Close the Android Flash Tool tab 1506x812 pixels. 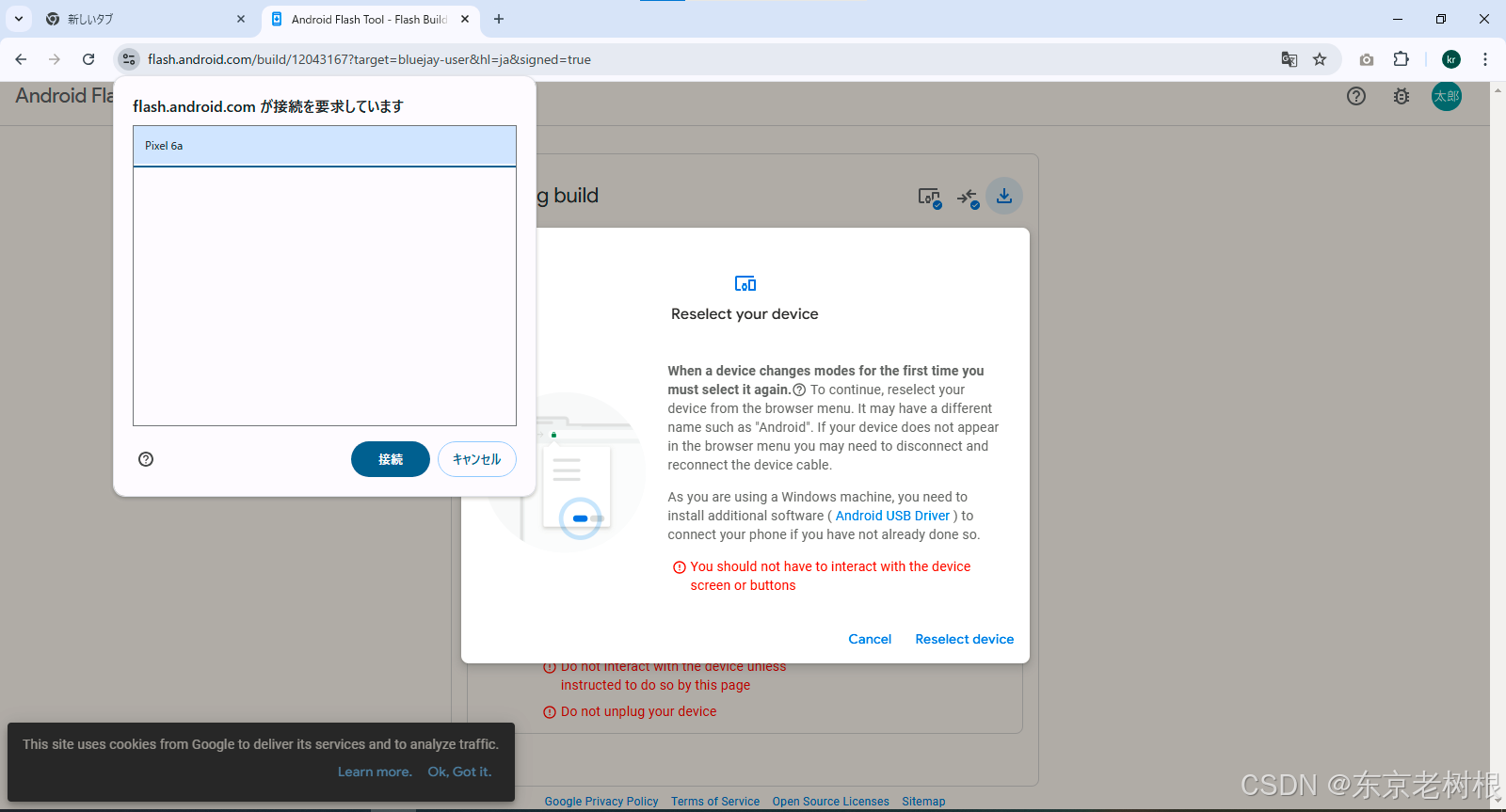click(465, 19)
